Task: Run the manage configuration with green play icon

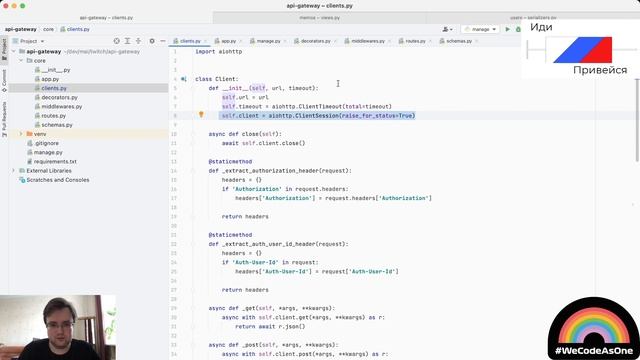Action: 508,29
